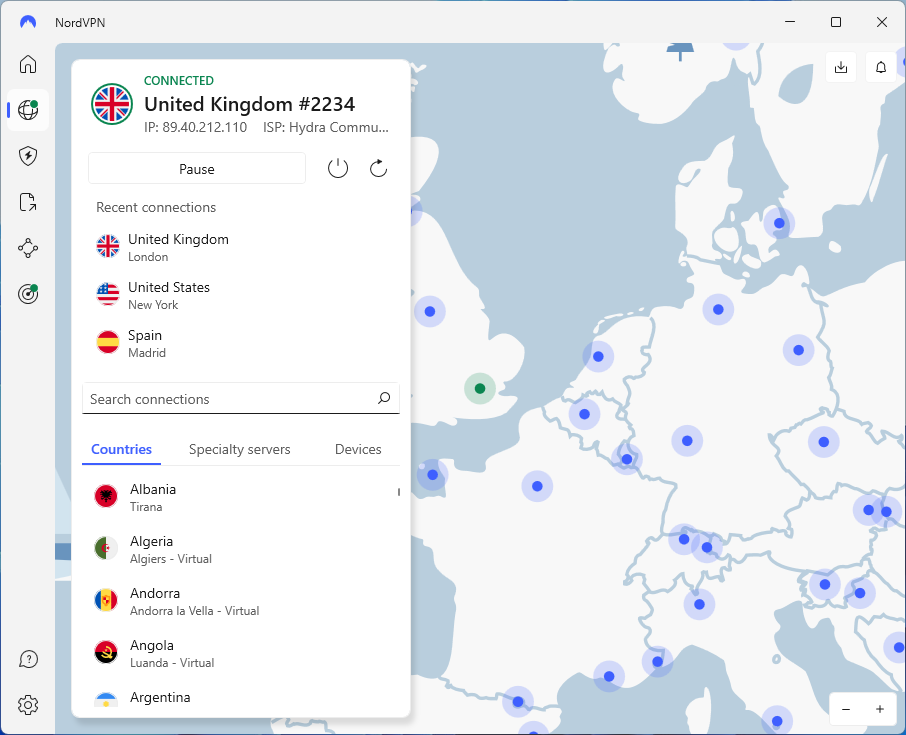Reconnect using the circular refresh icon
Viewport: 906px width, 735px height.
(x=378, y=169)
